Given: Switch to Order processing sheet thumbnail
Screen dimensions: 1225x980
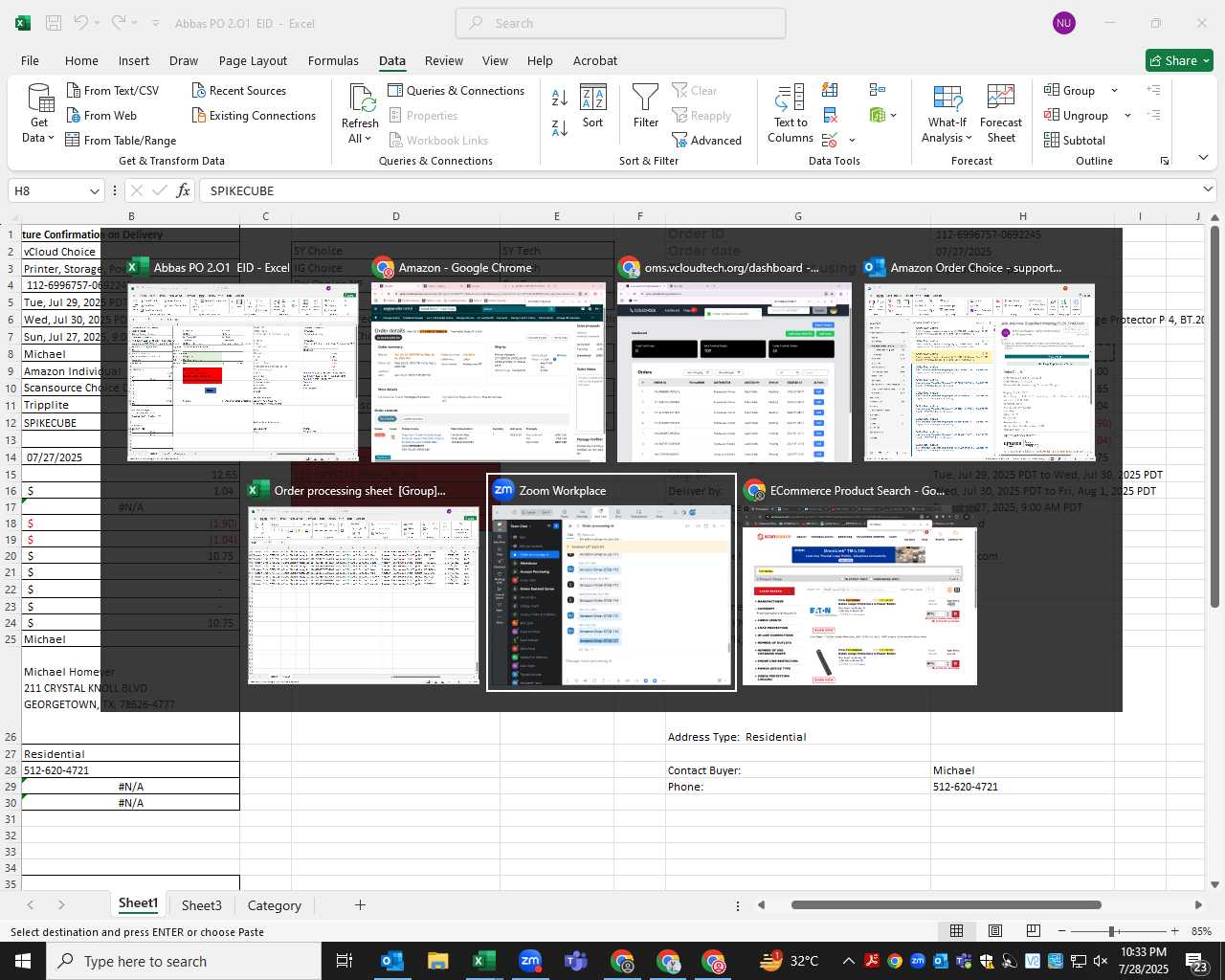Looking at the screenshot, I should [363, 584].
